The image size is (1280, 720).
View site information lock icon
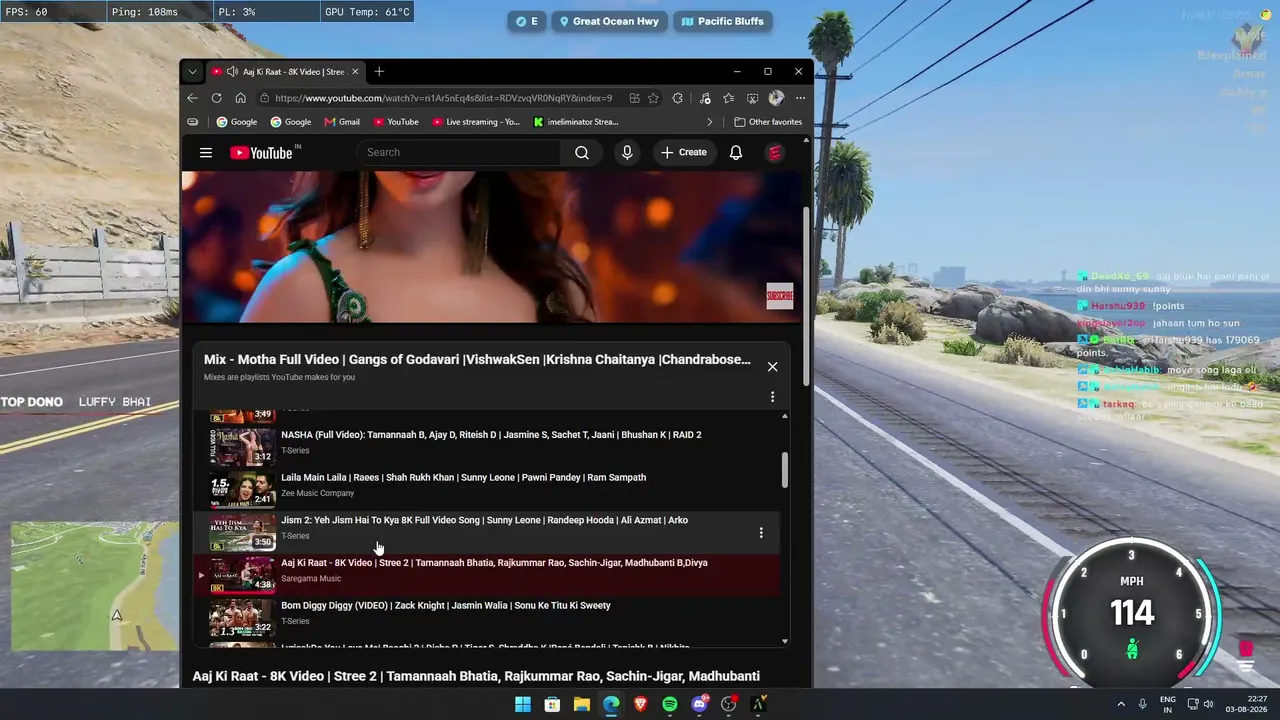coord(264,98)
